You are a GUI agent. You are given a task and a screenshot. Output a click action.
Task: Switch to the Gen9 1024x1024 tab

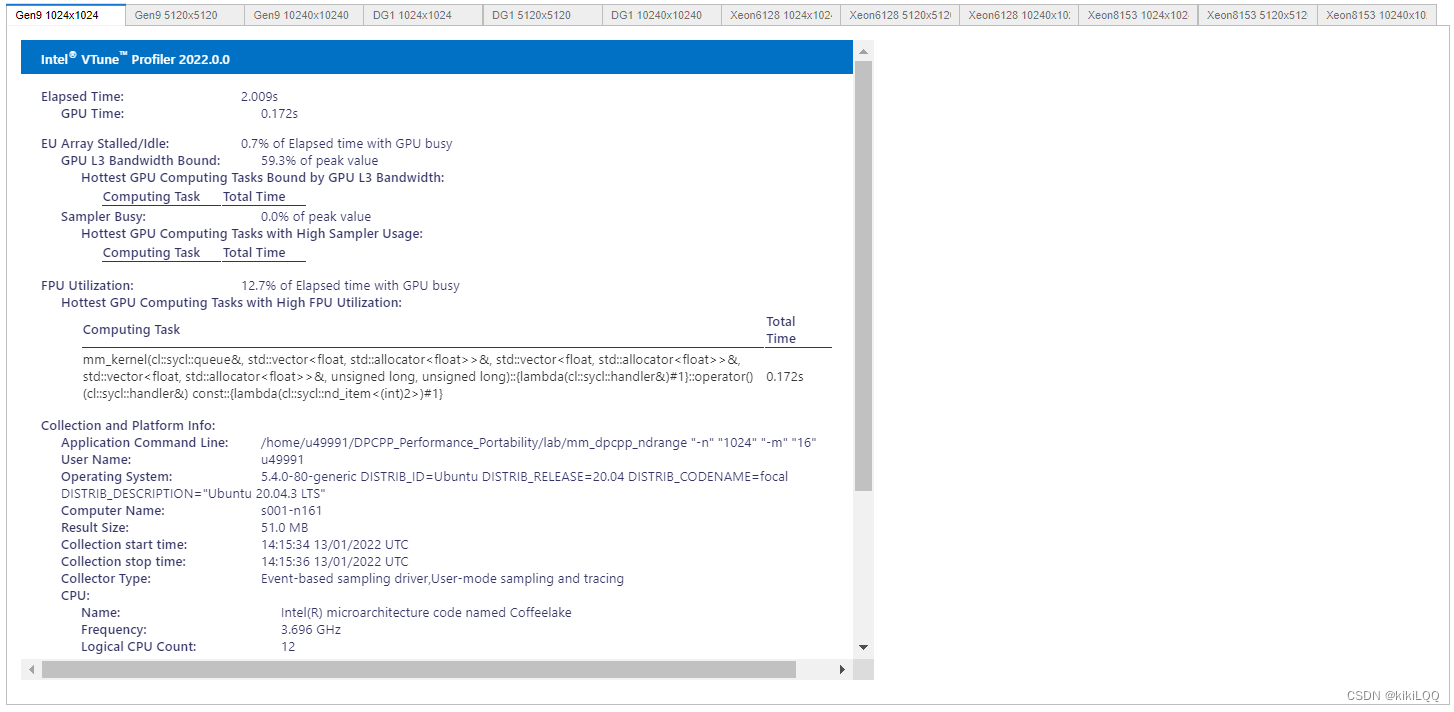(x=66, y=14)
